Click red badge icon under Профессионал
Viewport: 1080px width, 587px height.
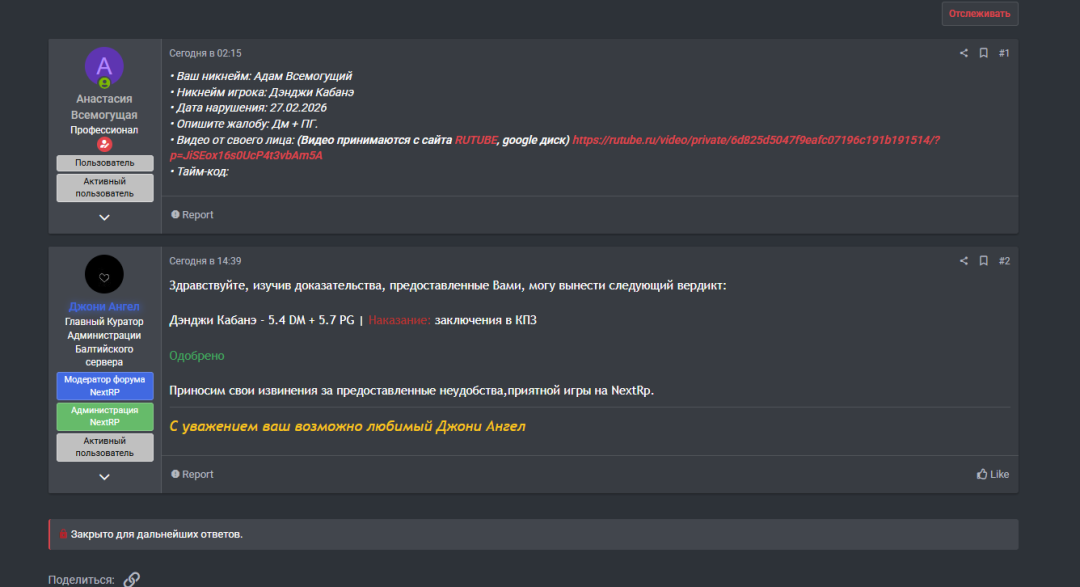(105, 144)
